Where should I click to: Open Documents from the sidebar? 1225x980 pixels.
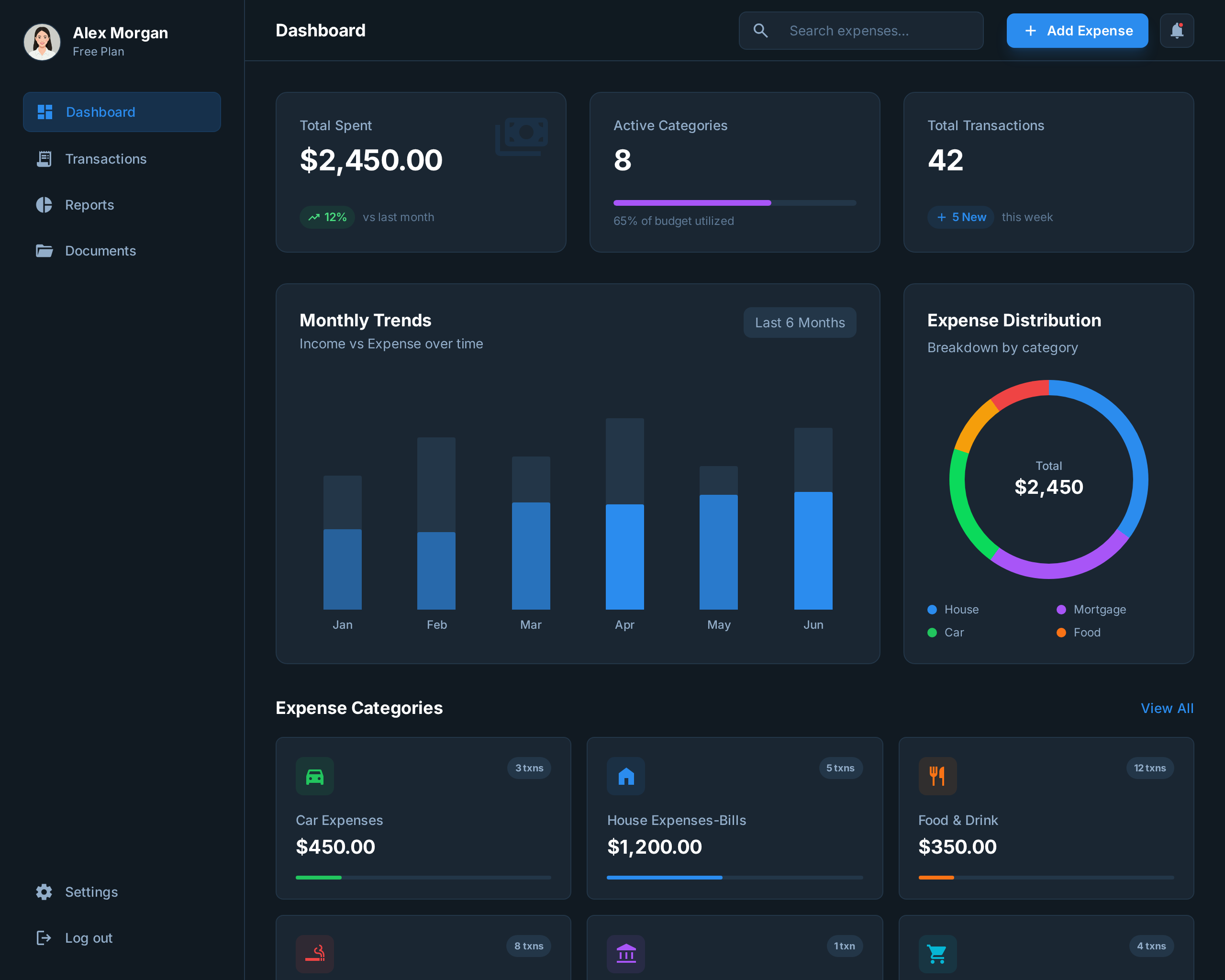click(x=100, y=251)
